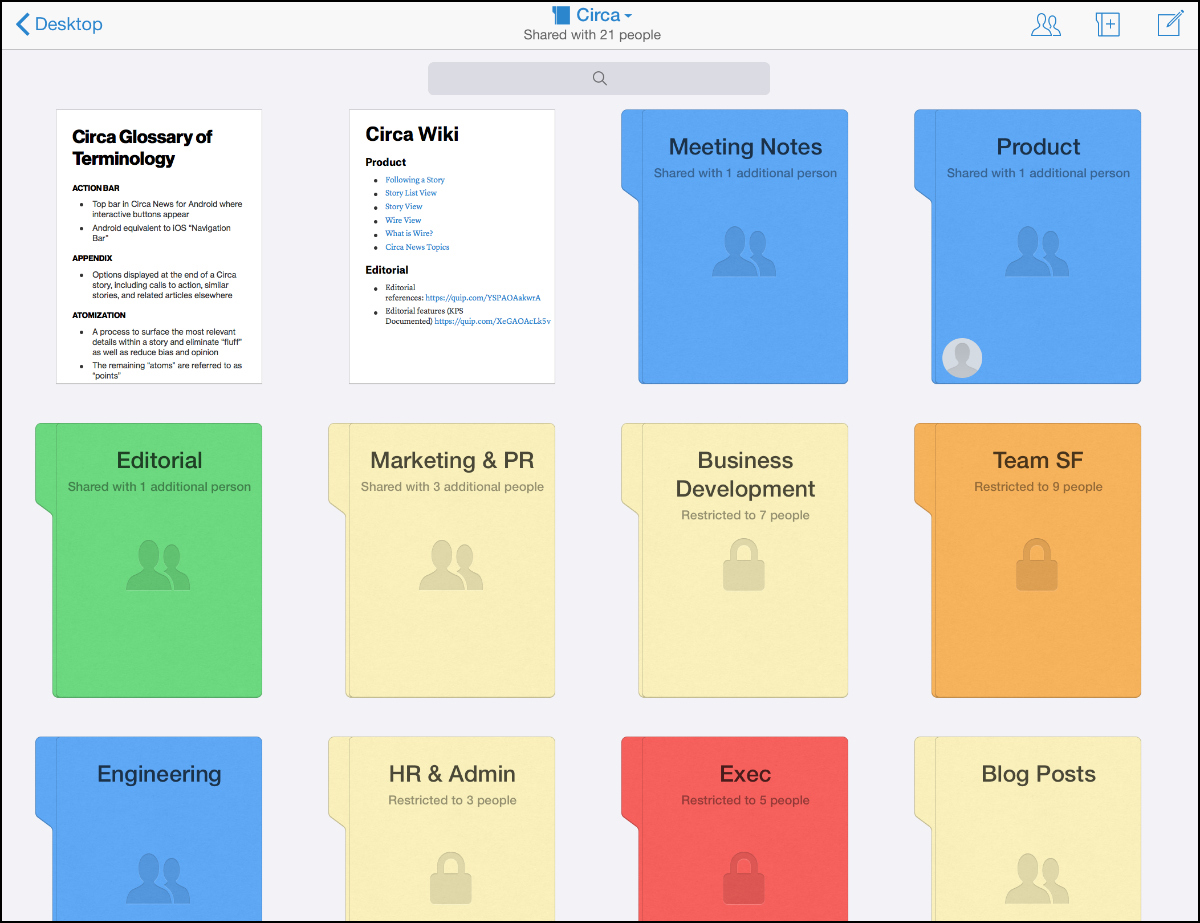Click the new folder icon
Screen dimensions: 1200x923
coord(1108,25)
